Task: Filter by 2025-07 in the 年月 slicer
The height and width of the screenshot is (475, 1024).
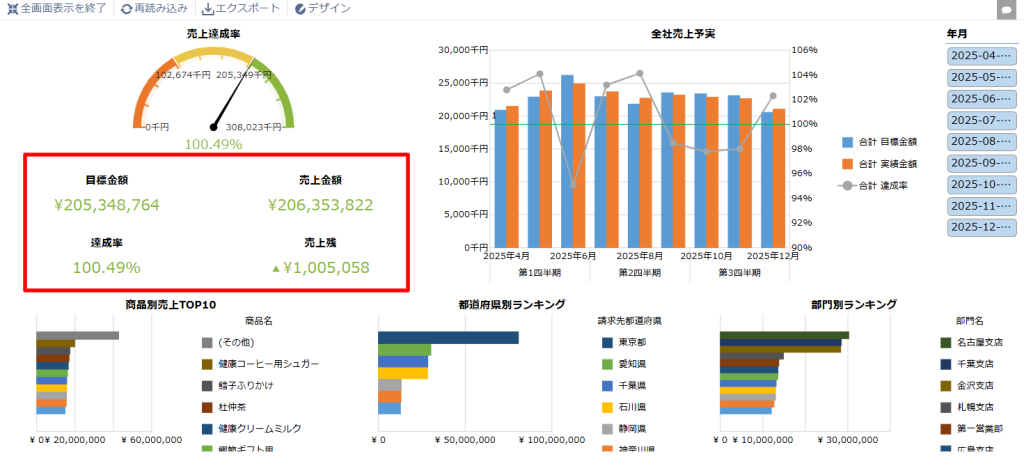Action: (982, 120)
